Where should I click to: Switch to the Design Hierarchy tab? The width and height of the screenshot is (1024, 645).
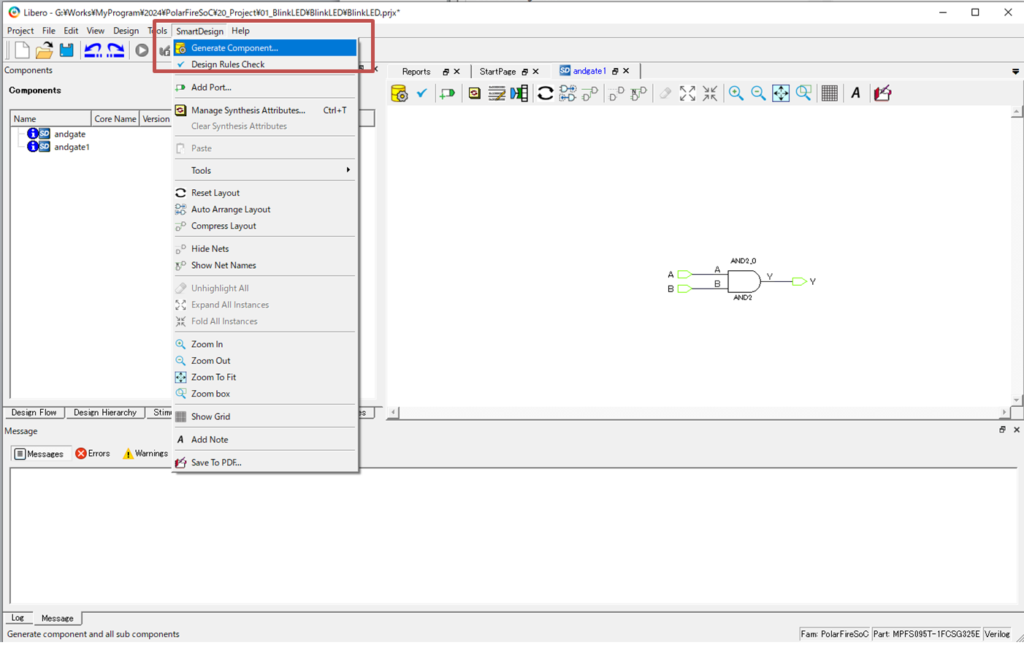[x=105, y=412]
